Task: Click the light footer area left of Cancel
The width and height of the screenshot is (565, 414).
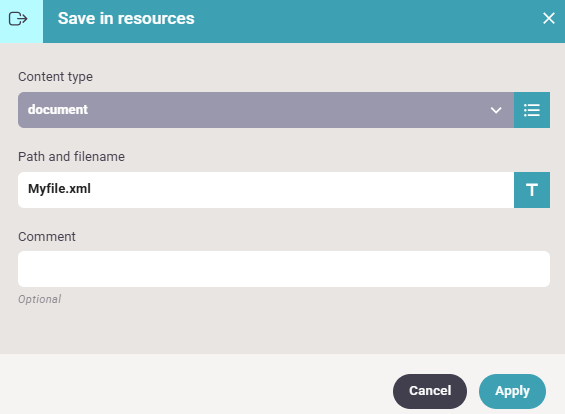Action: pos(195,384)
